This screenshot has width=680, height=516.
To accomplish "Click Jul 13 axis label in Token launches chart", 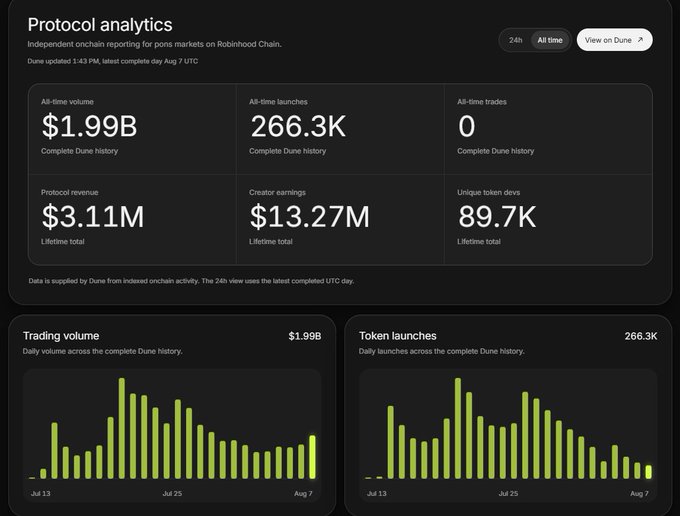I will pyautogui.click(x=376, y=493).
